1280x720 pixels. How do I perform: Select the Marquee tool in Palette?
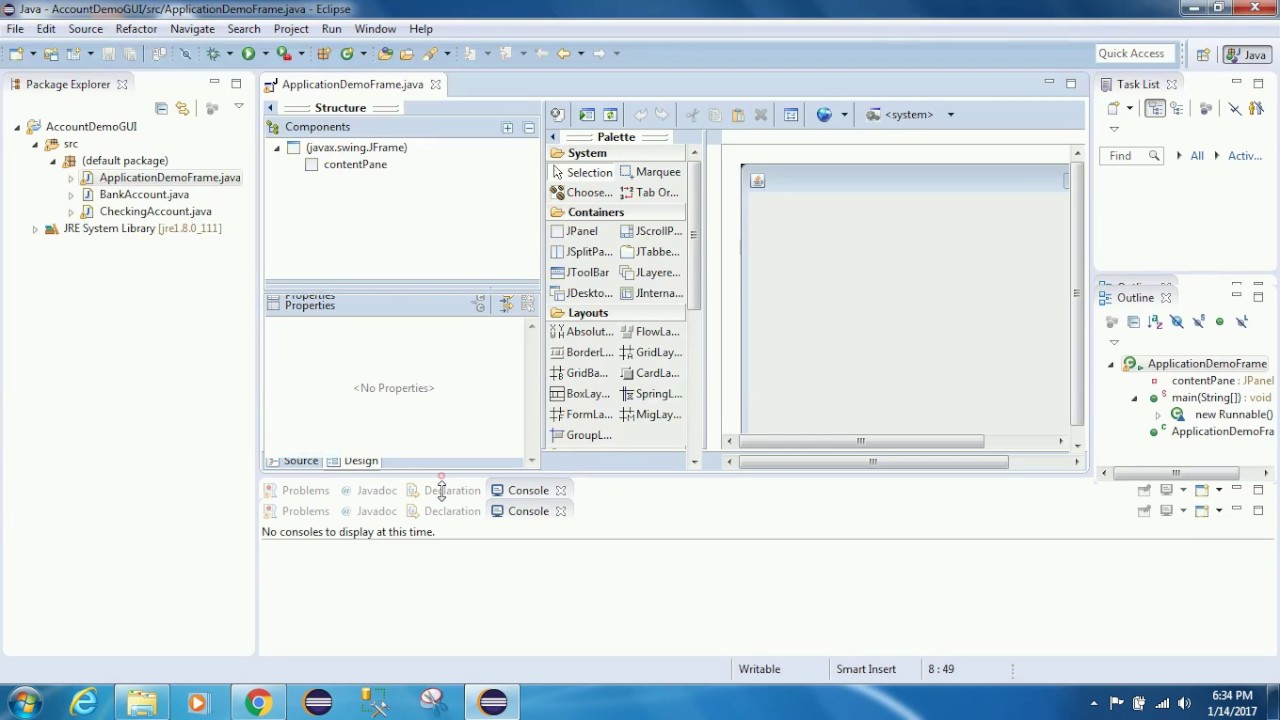tap(650, 172)
